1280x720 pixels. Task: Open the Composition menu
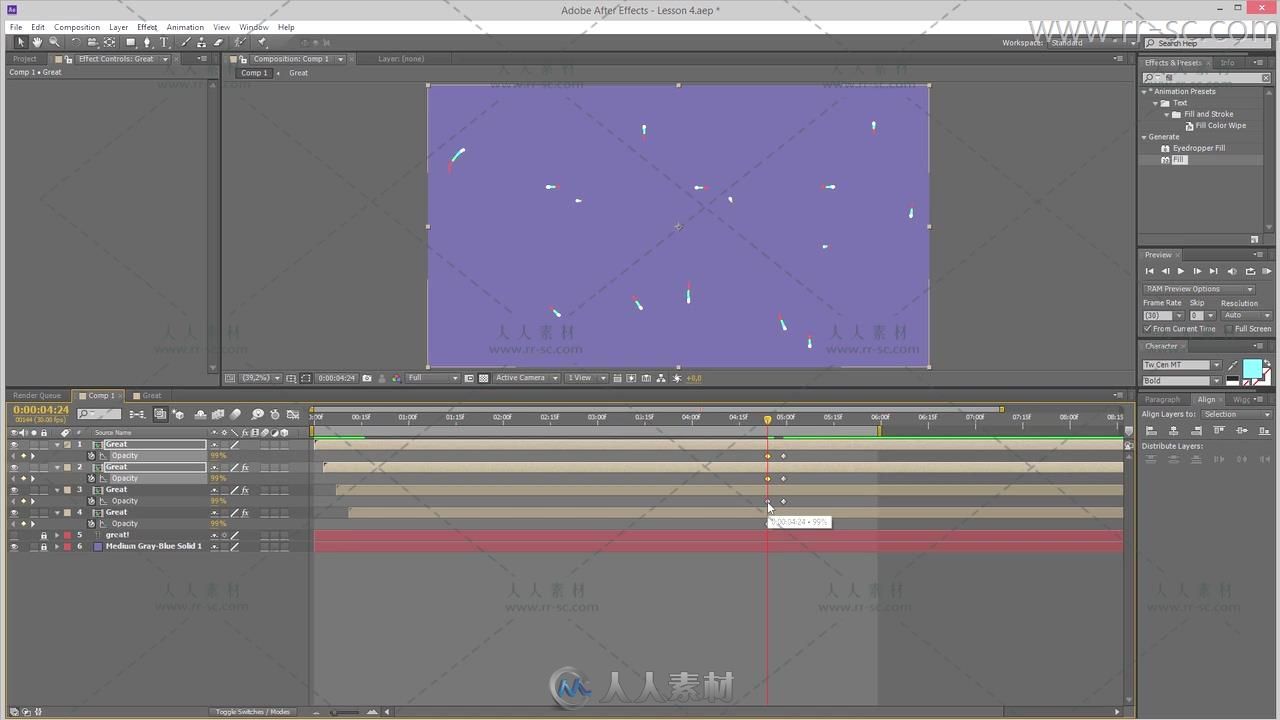point(77,27)
